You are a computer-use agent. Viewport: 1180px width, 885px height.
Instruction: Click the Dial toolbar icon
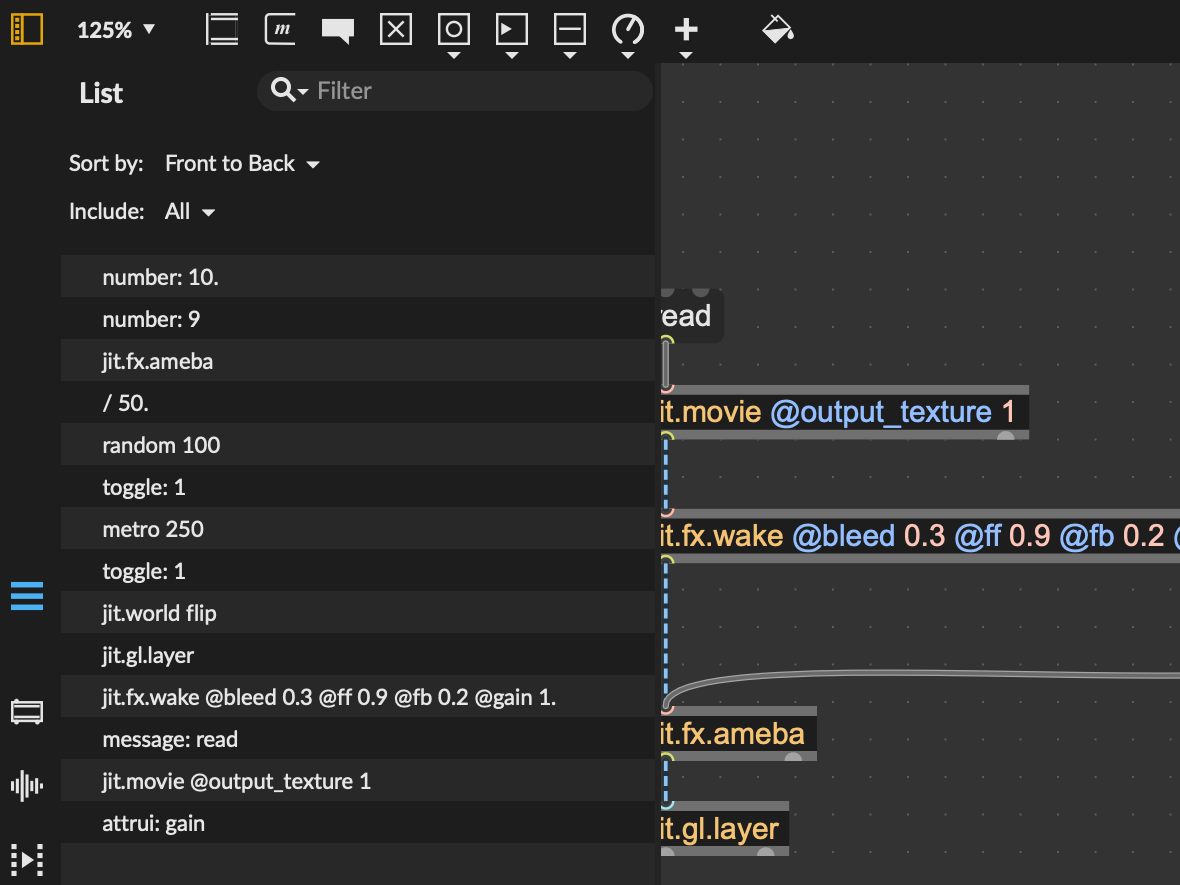pyautogui.click(x=628, y=29)
